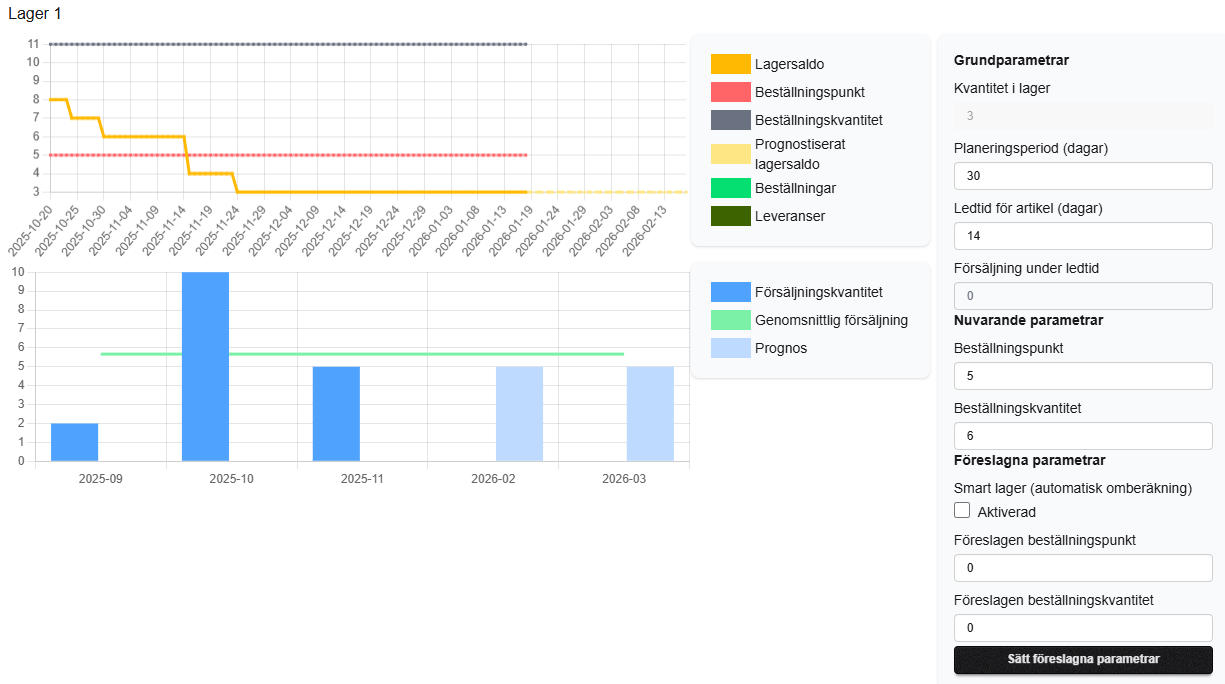Screen dimensions: 1225x684
Task: Click the Försäljning under ledtid field
Action: click(x=1083, y=296)
